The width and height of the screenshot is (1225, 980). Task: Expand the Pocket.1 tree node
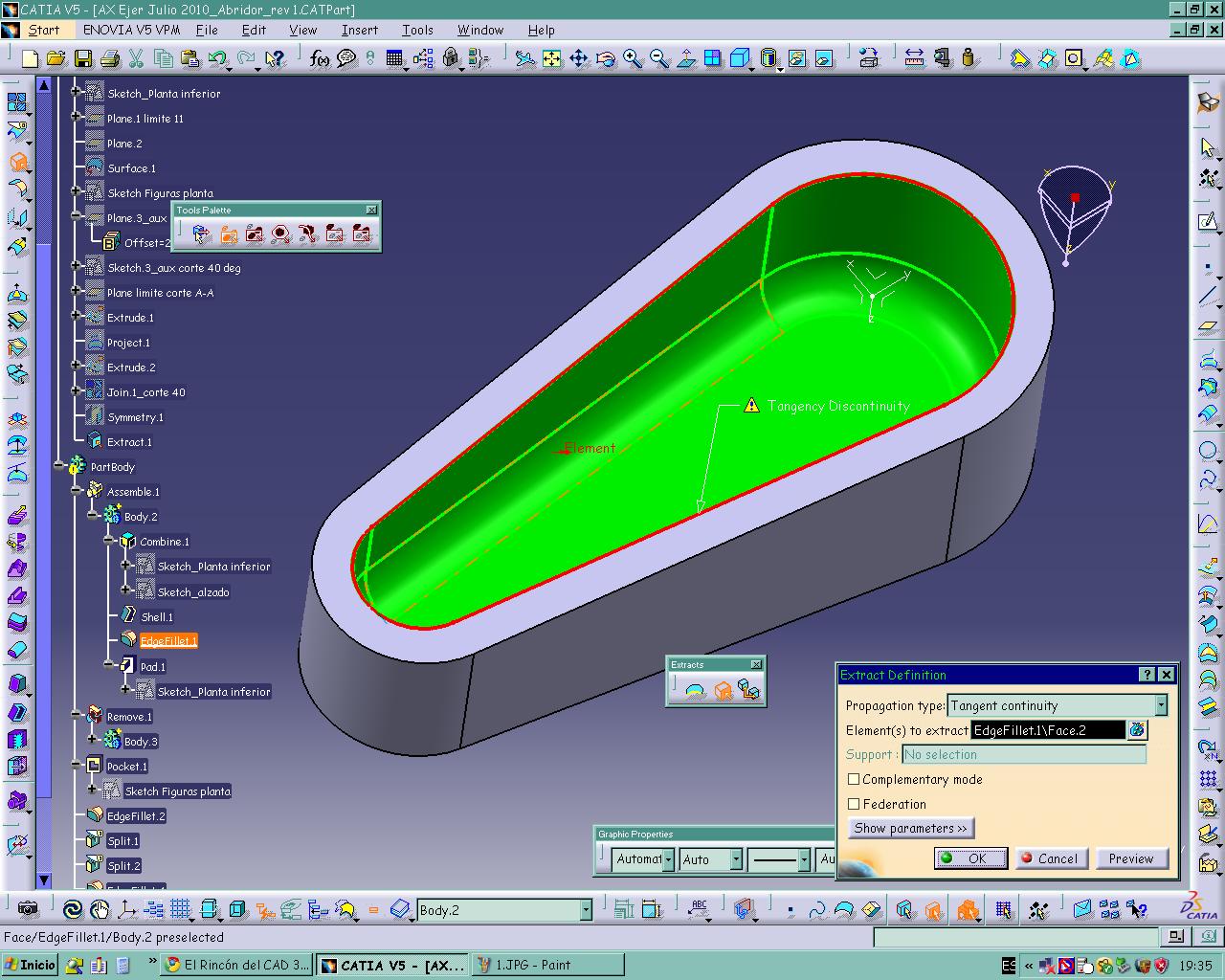pyautogui.click(x=77, y=766)
